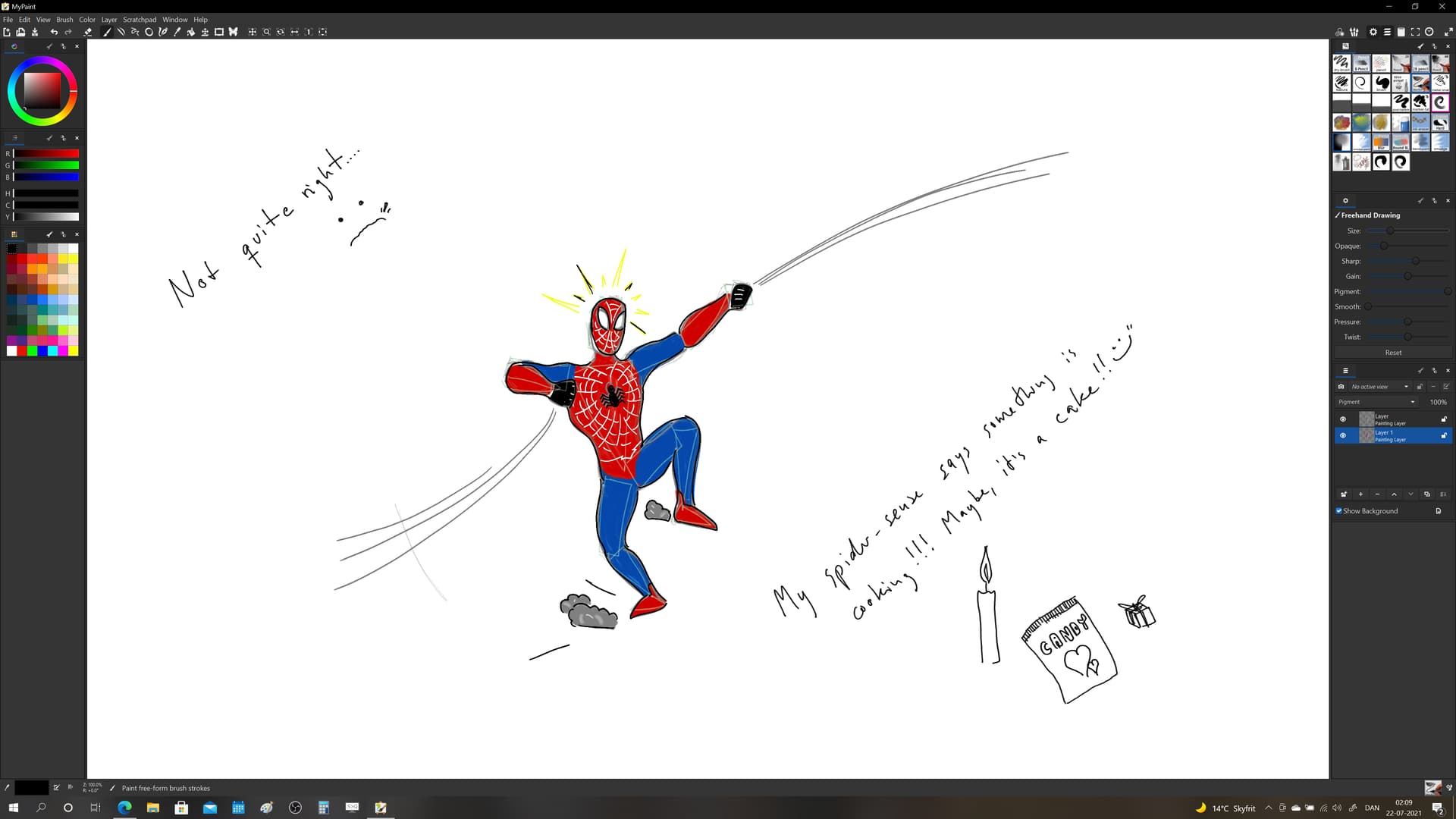Toggle layer view lock icon beside No active view
Screen dimensions: 1456x819
(x=1420, y=387)
